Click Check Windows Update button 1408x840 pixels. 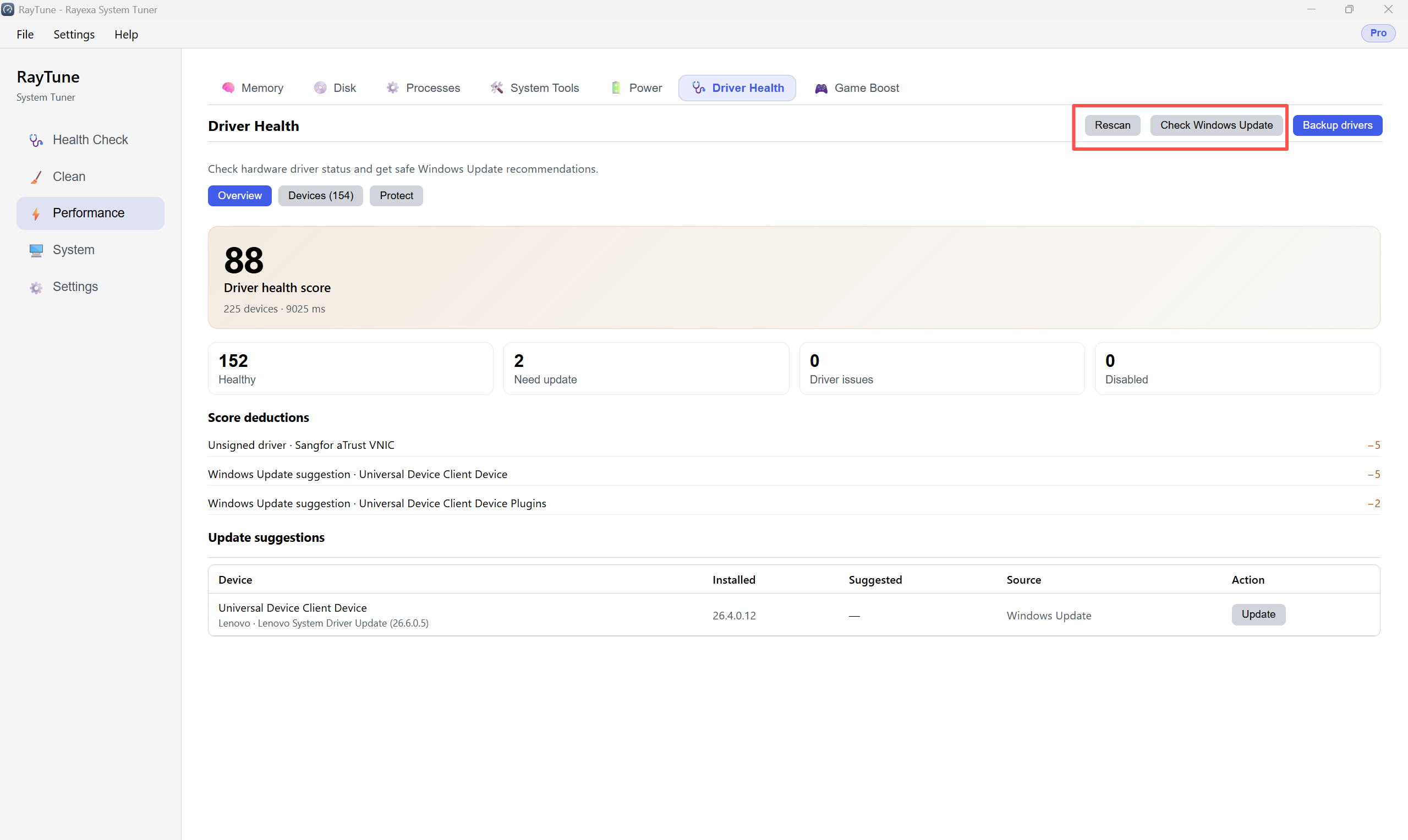tap(1217, 125)
